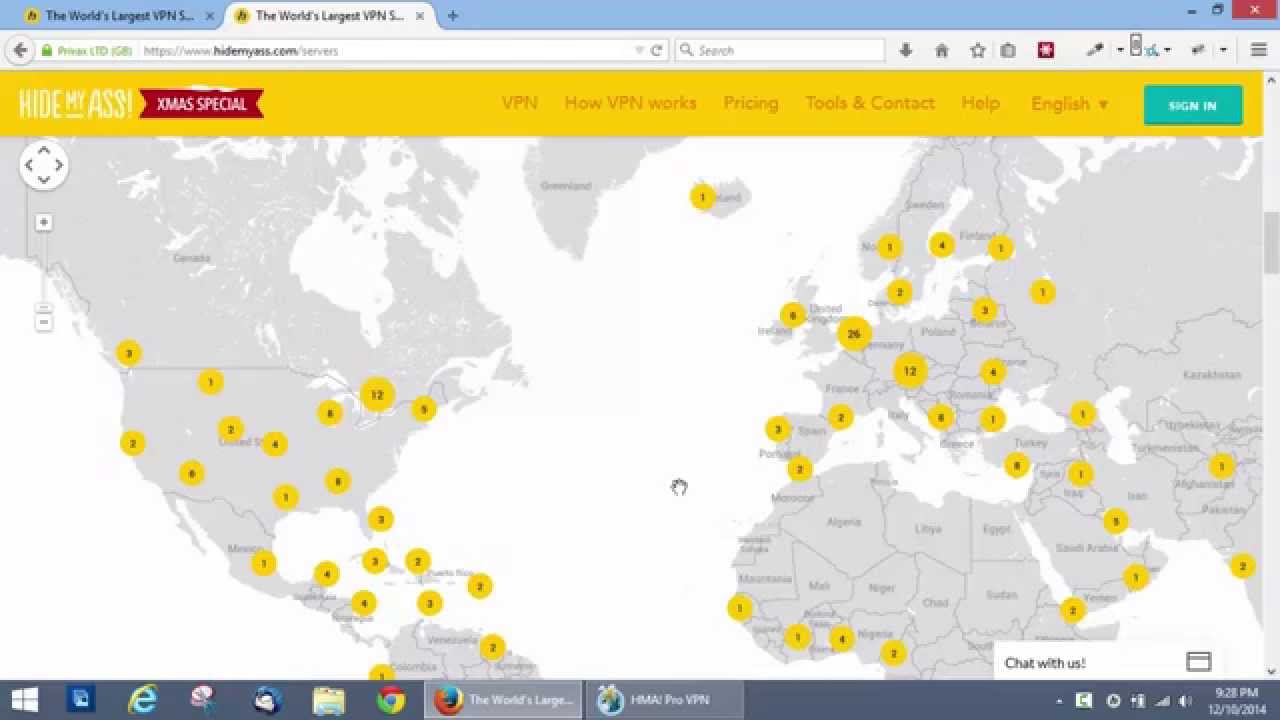Switch to the first browser tab
Image resolution: width=1280 pixels, height=720 pixels.
(120, 16)
